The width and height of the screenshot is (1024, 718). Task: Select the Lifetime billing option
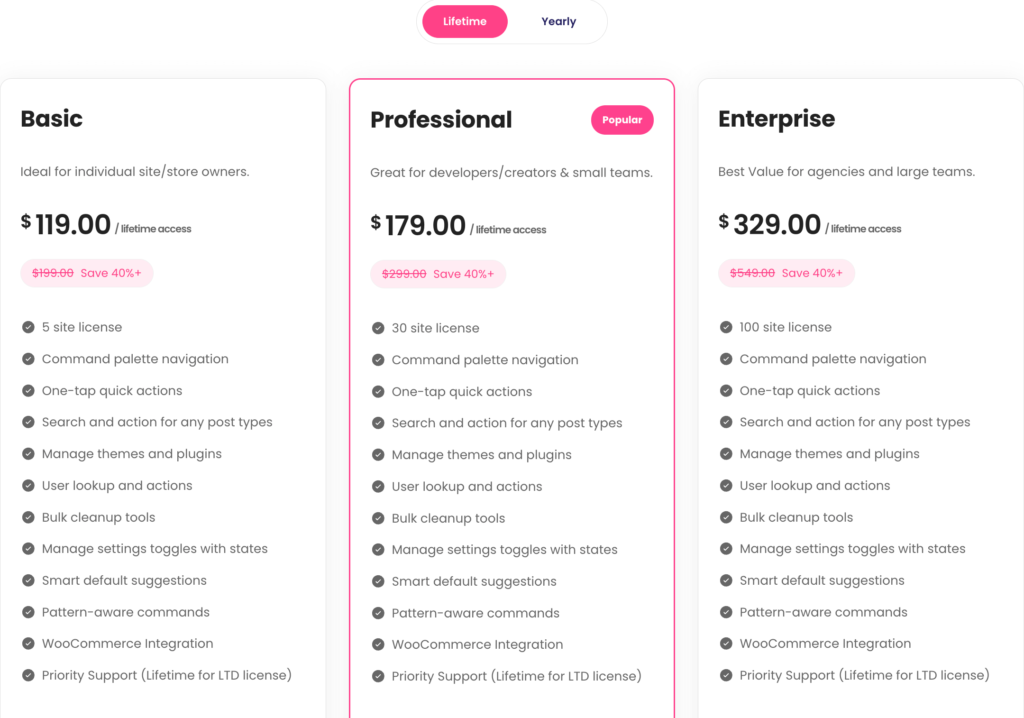pyautogui.click(x=464, y=21)
